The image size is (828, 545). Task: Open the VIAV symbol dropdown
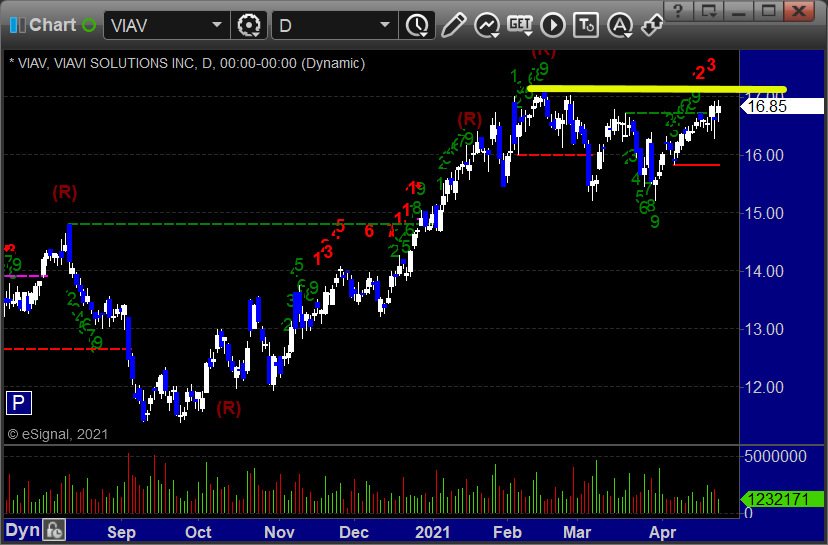tap(217, 25)
